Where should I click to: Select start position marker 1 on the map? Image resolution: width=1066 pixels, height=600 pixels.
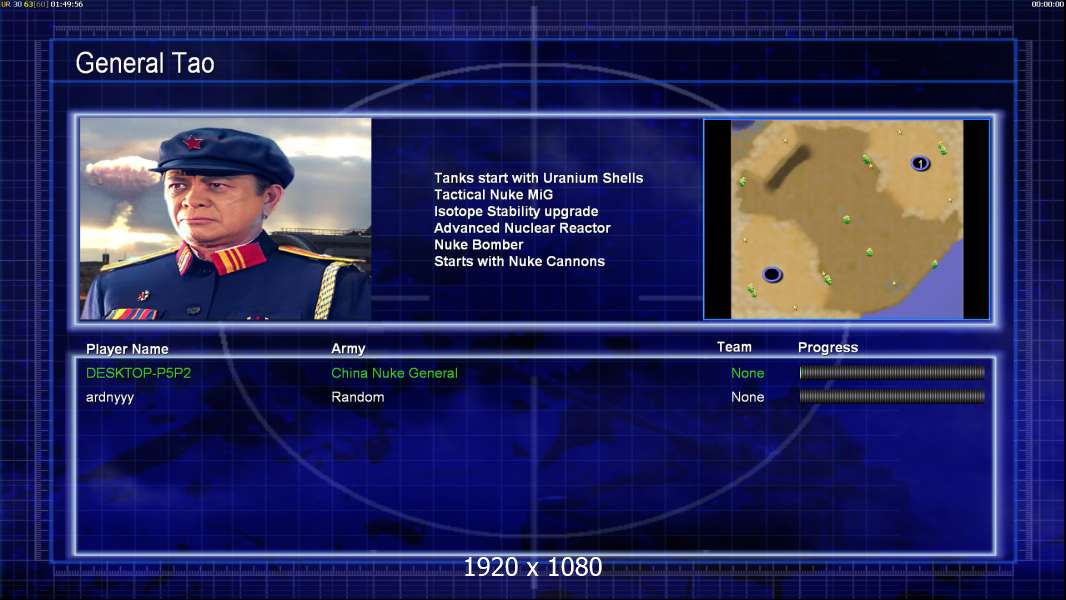pyautogui.click(x=920, y=163)
